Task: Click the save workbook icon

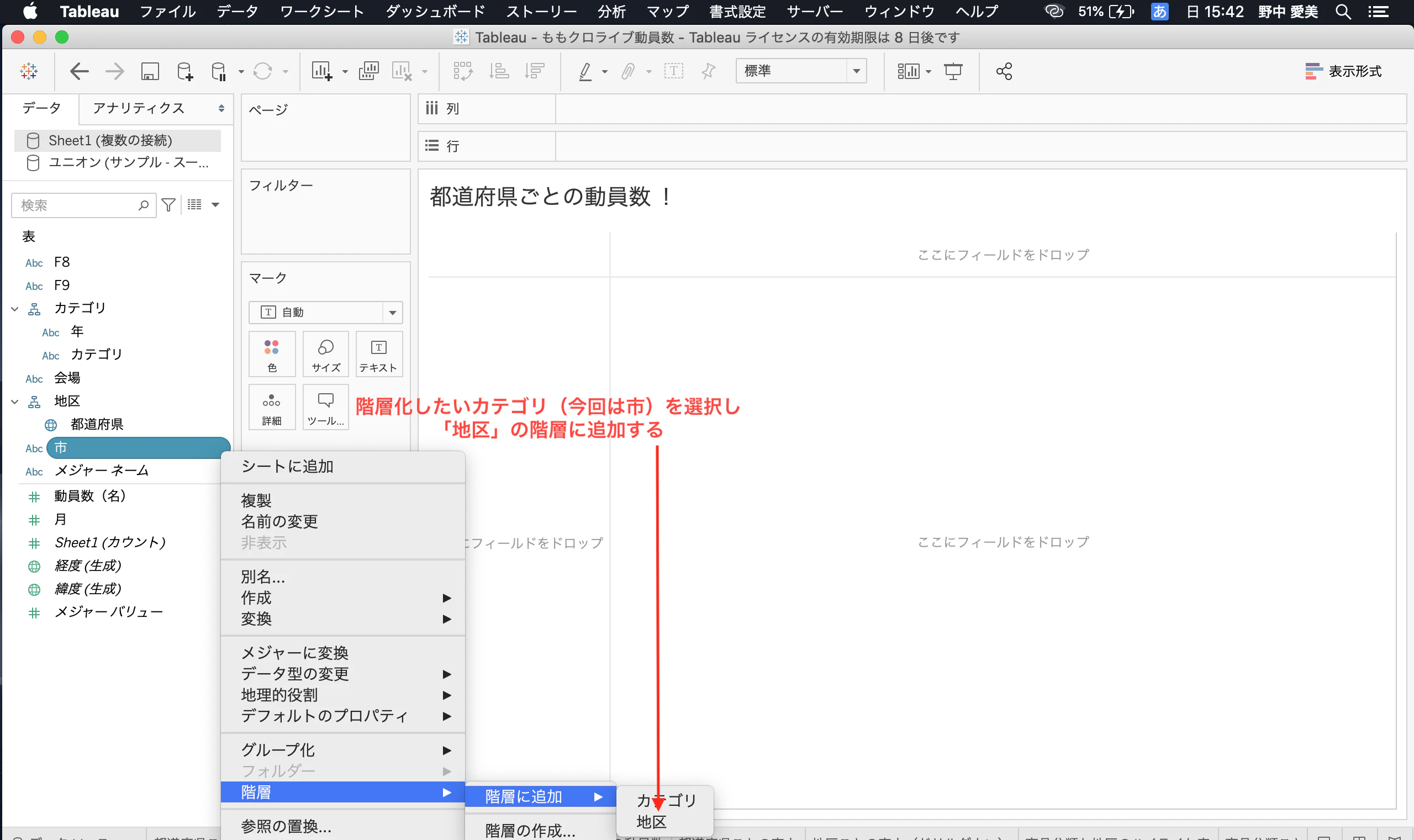Action: click(x=150, y=71)
